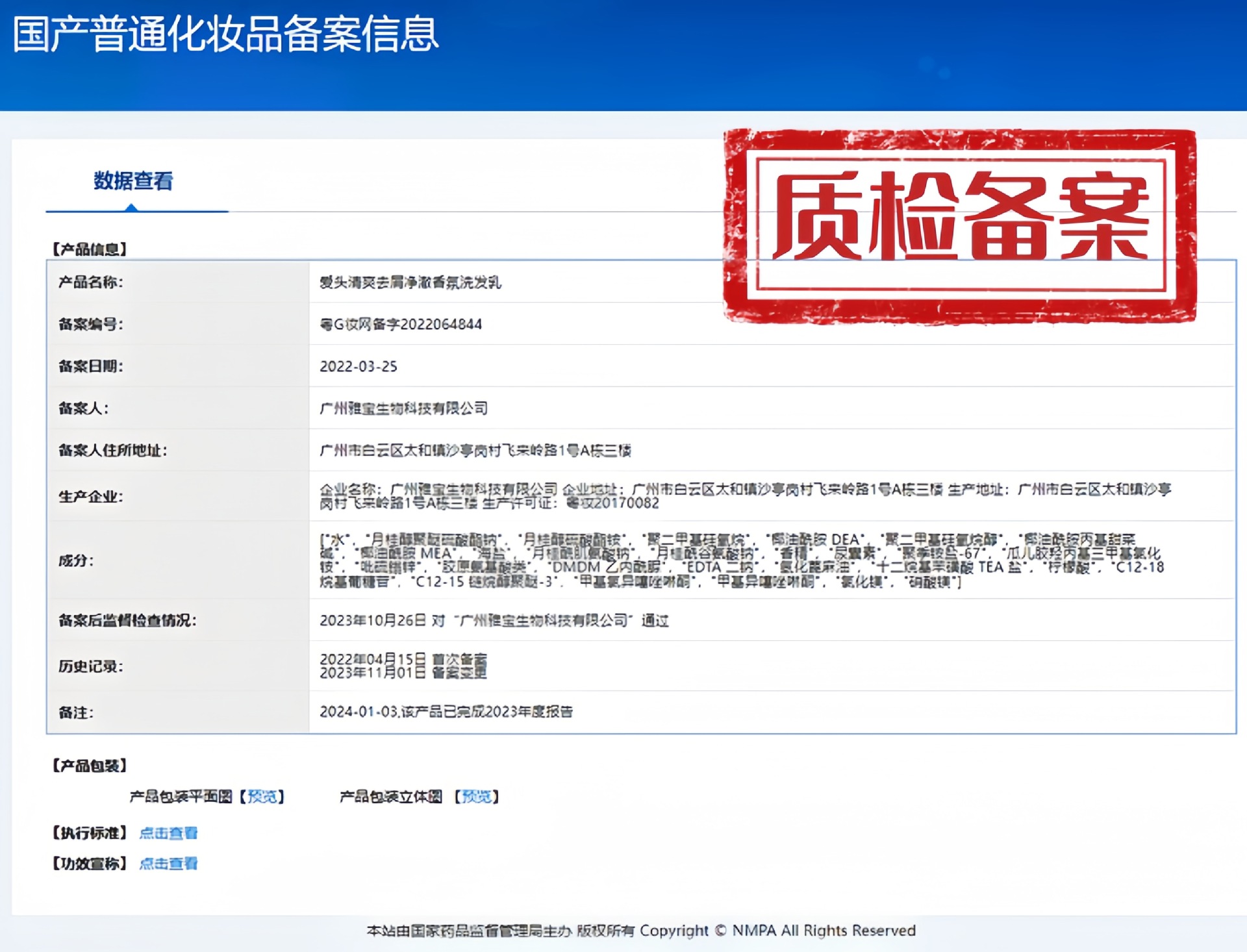1247x952 pixels.
Task: Click the 产品包装立体图 label
Action: pyautogui.click(x=391, y=796)
